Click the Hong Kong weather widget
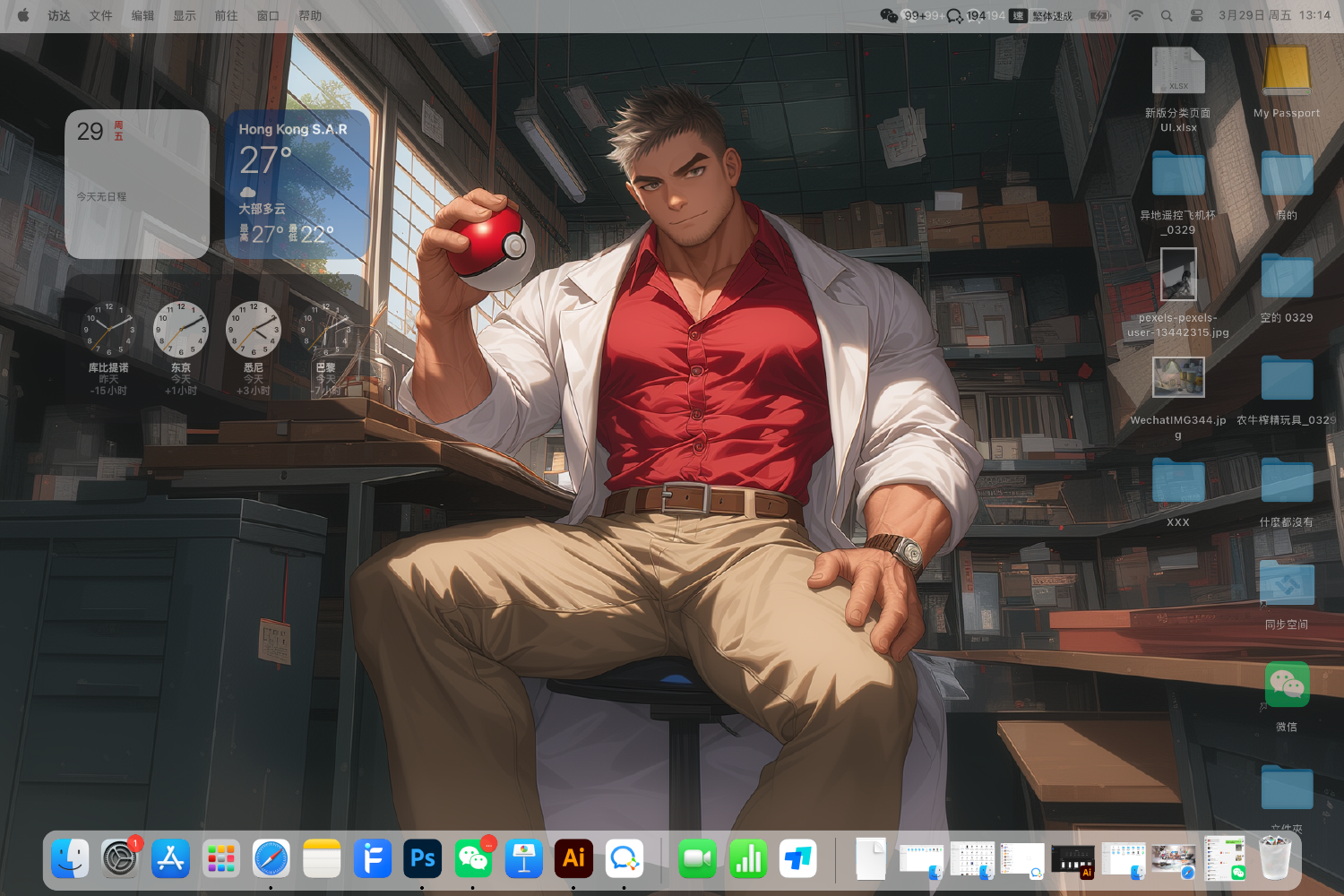Screen dimensions: 1344x896 coord(297,185)
